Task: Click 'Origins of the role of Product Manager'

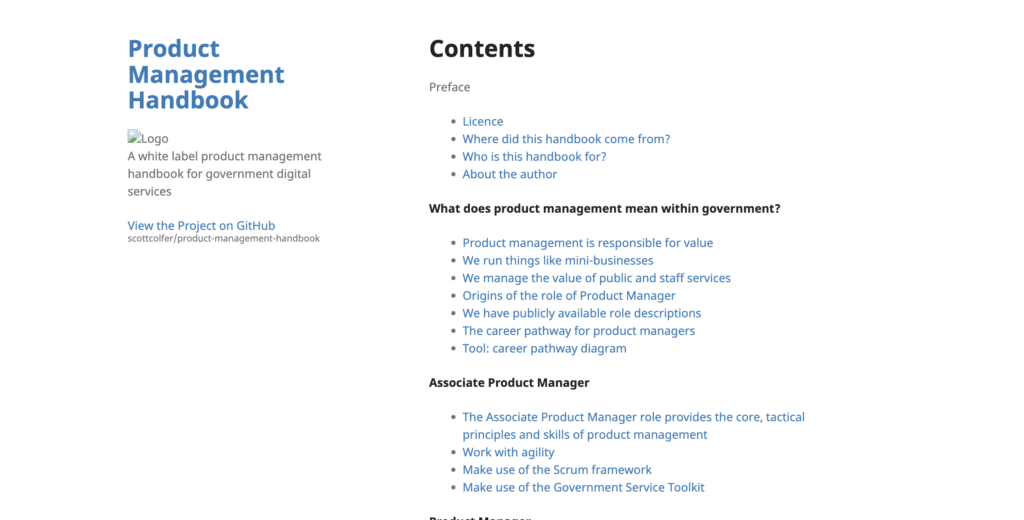Action: [x=568, y=296]
